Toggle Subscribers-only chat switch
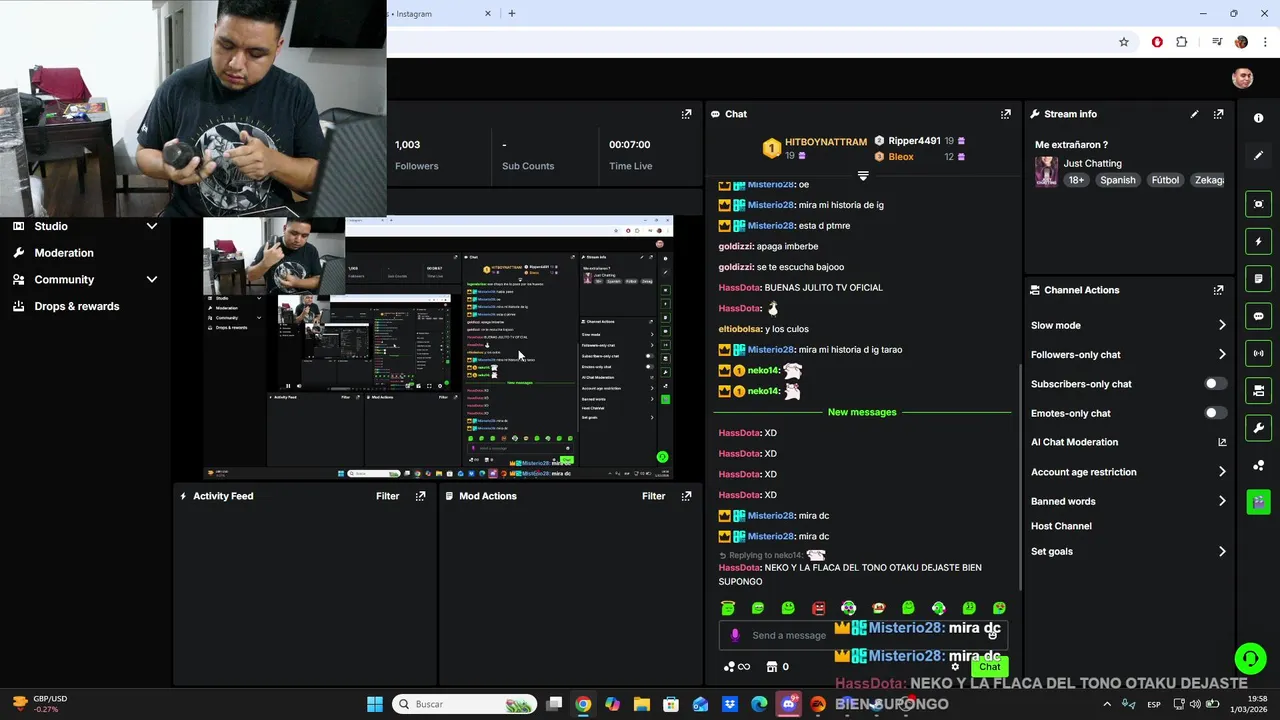The width and height of the screenshot is (1280, 720). (1215, 384)
